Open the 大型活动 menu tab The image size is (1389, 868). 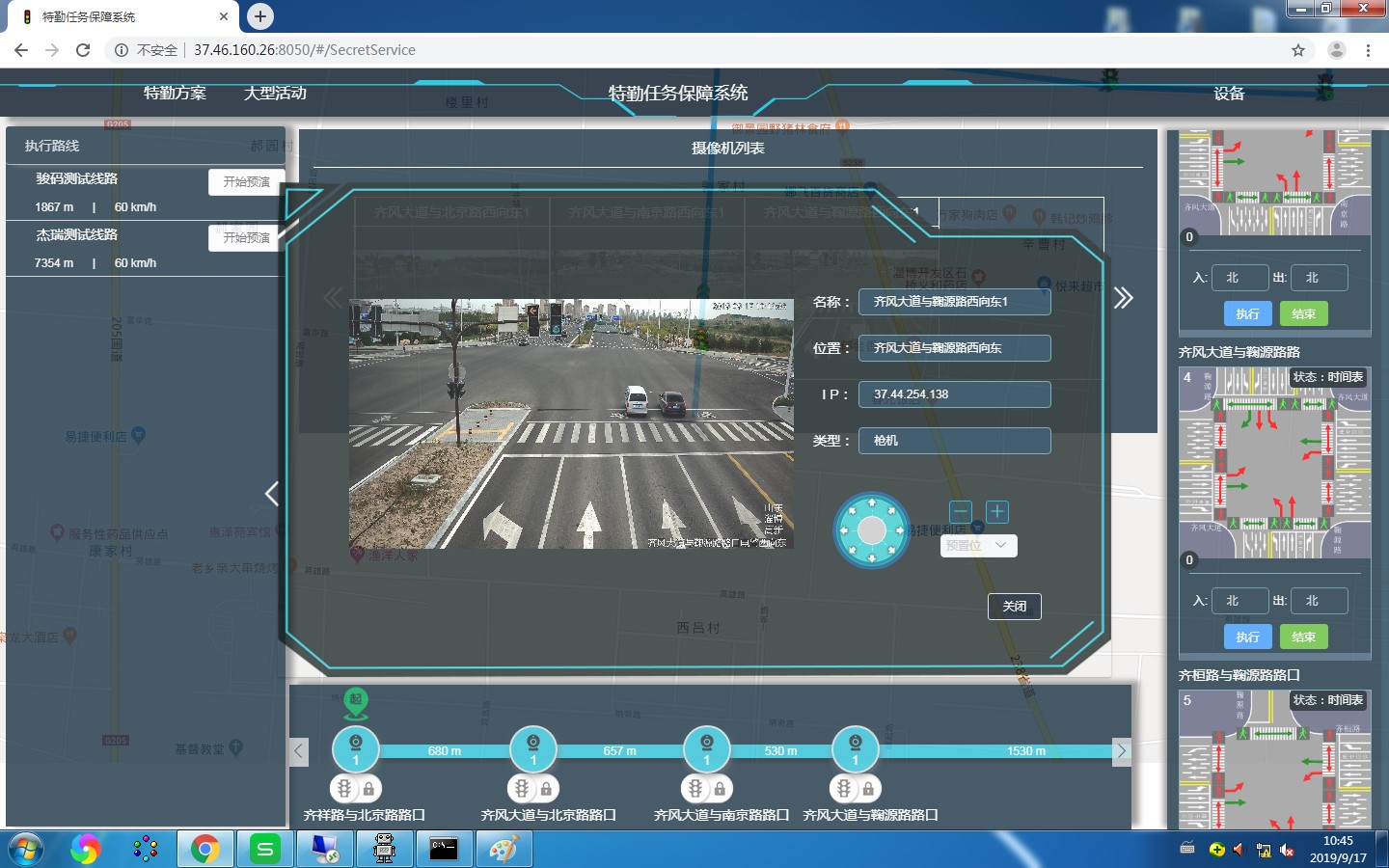[x=275, y=93]
